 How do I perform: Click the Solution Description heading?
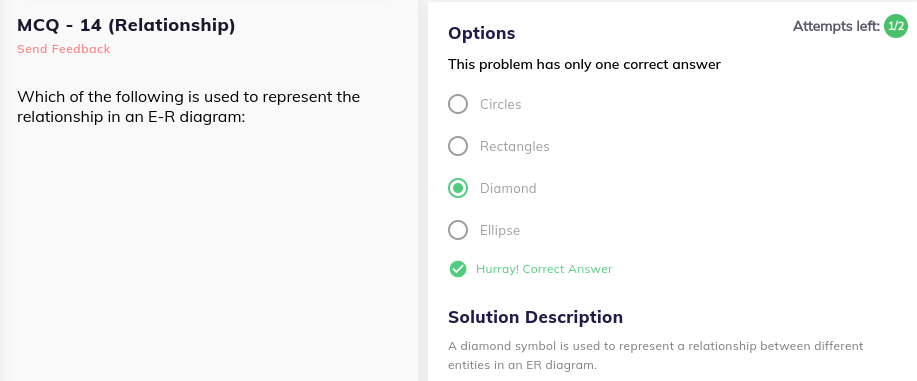coord(536,317)
